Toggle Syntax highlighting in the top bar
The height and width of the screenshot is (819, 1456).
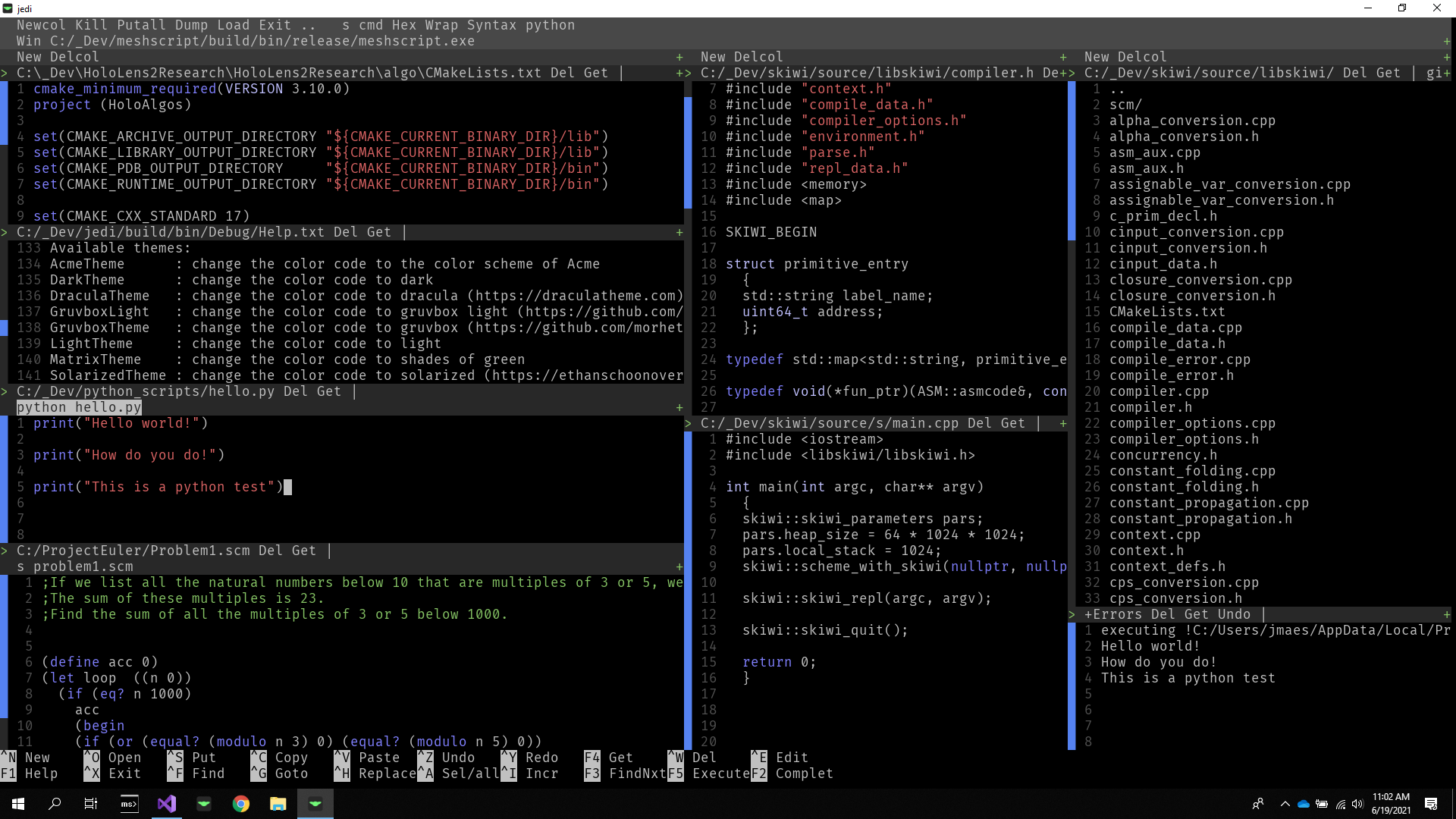[x=491, y=25]
